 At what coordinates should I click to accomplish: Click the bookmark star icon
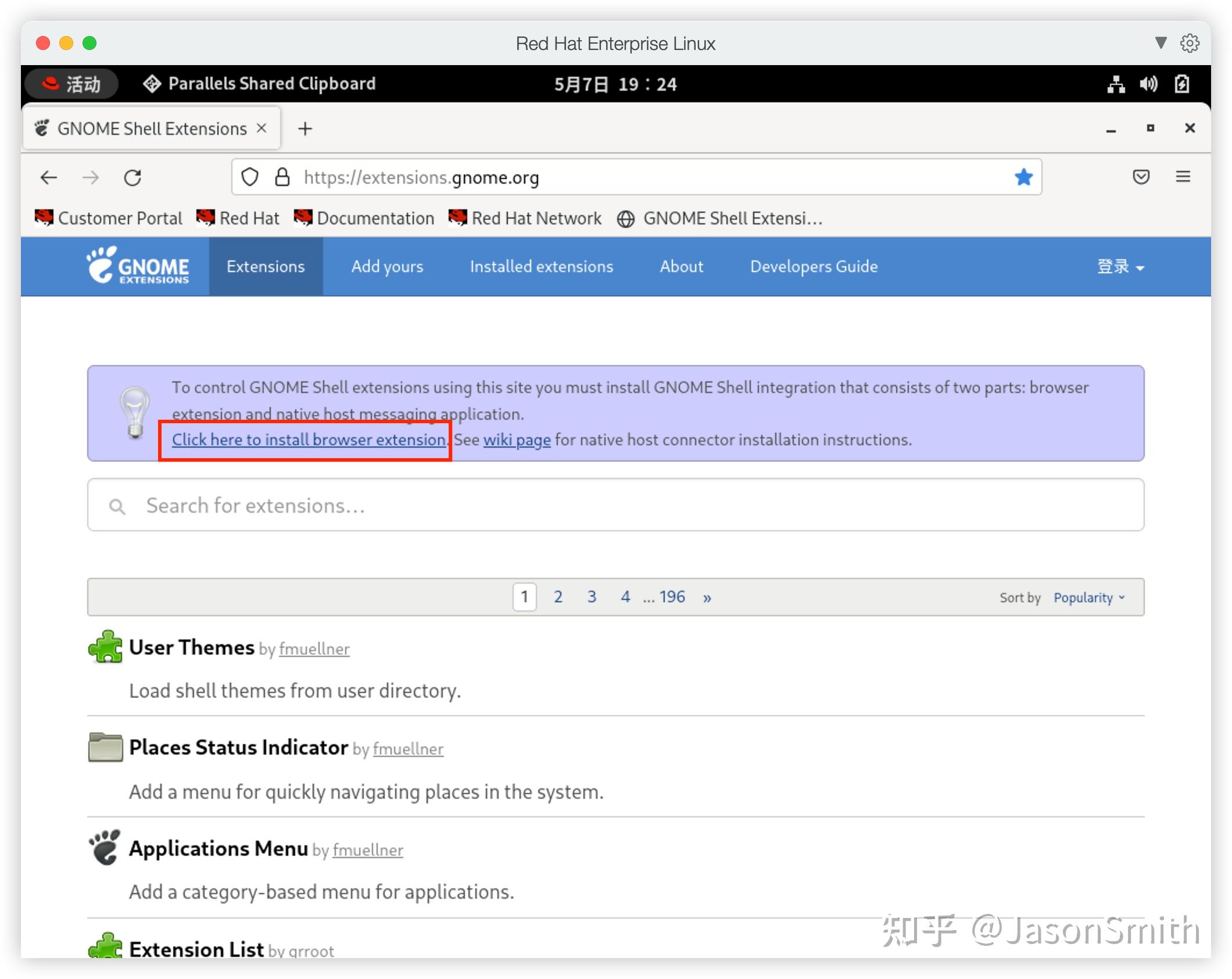1023,177
